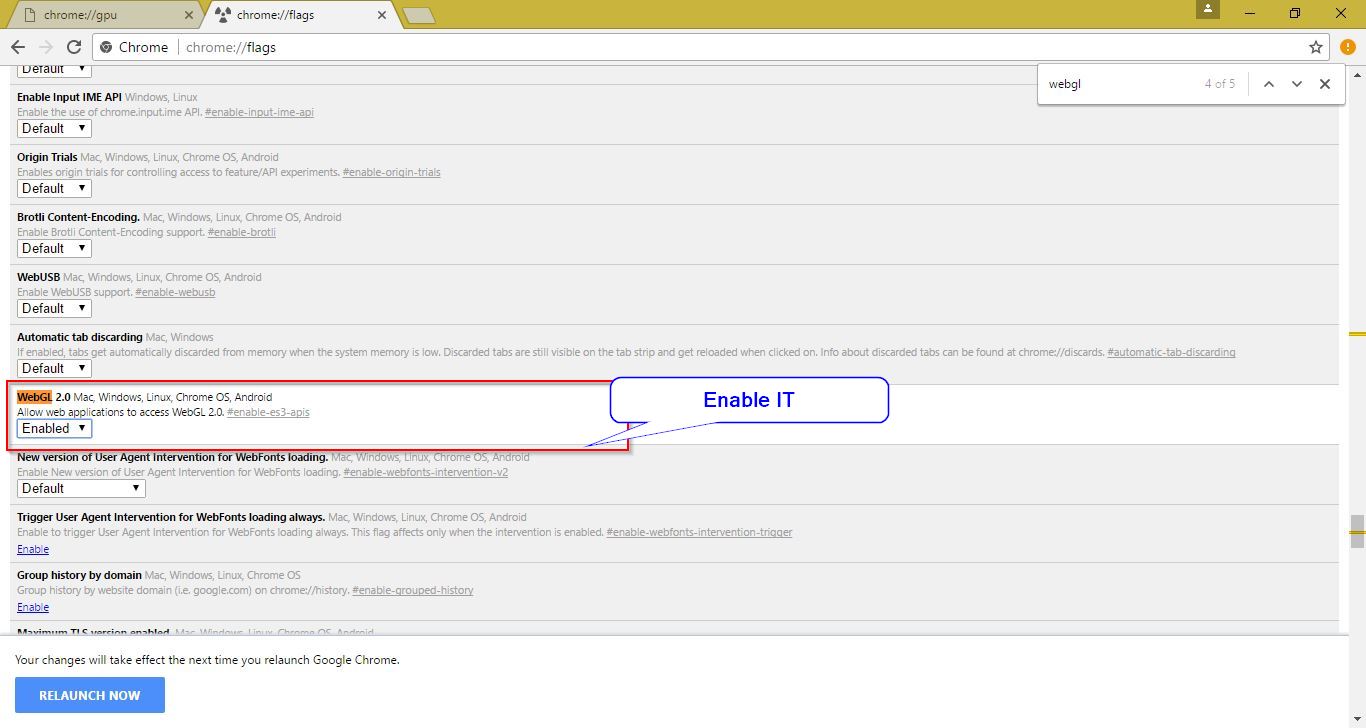Open the Chrome profile avatar button

[1210, 9]
